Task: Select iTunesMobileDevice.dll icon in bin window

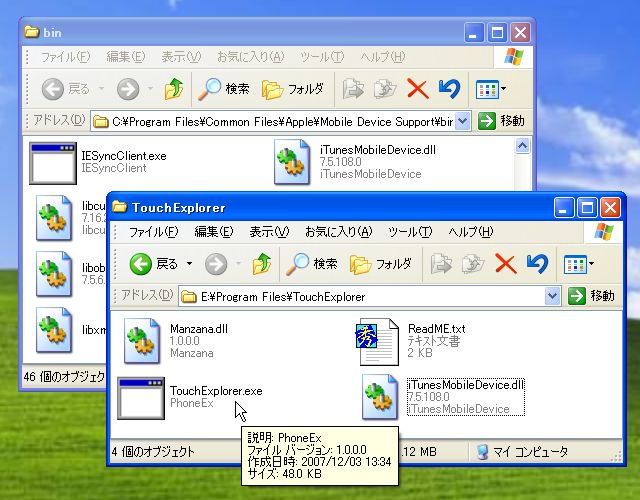Action: [x=292, y=162]
